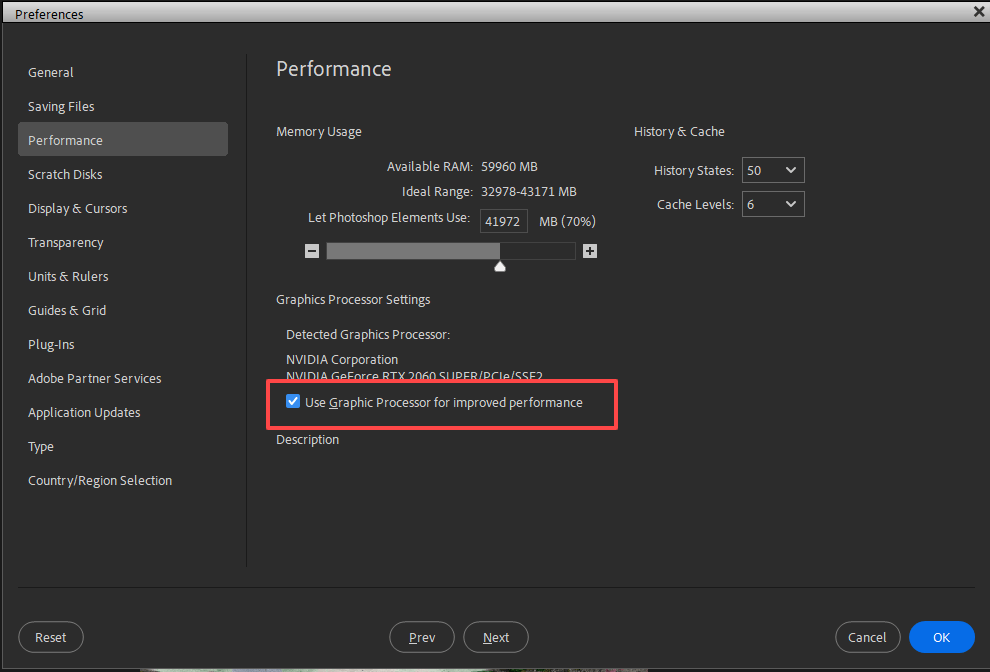990x672 pixels.
Task: Open the Cache Levels dropdown
Action: pyautogui.click(x=772, y=204)
